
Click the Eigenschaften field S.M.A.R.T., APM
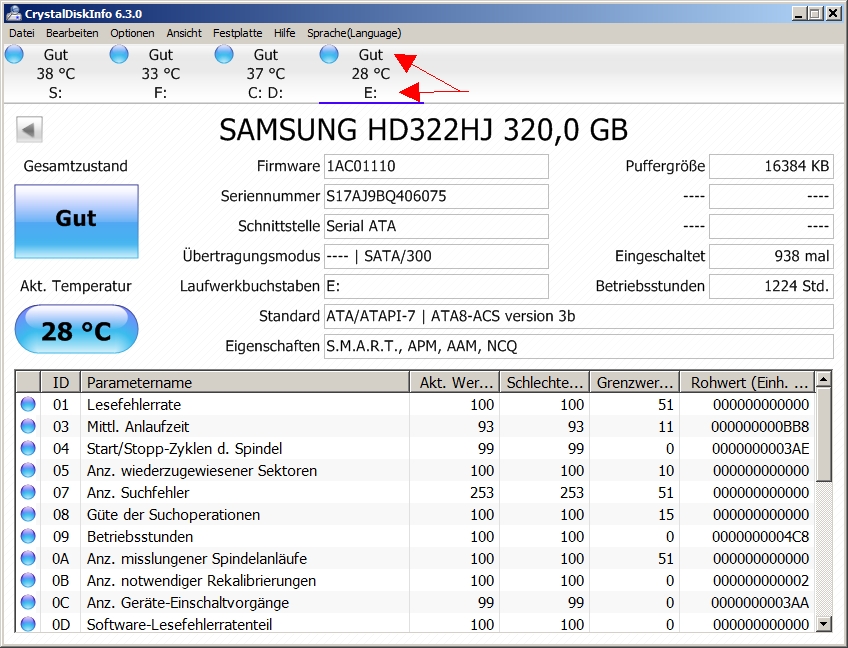coord(579,346)
